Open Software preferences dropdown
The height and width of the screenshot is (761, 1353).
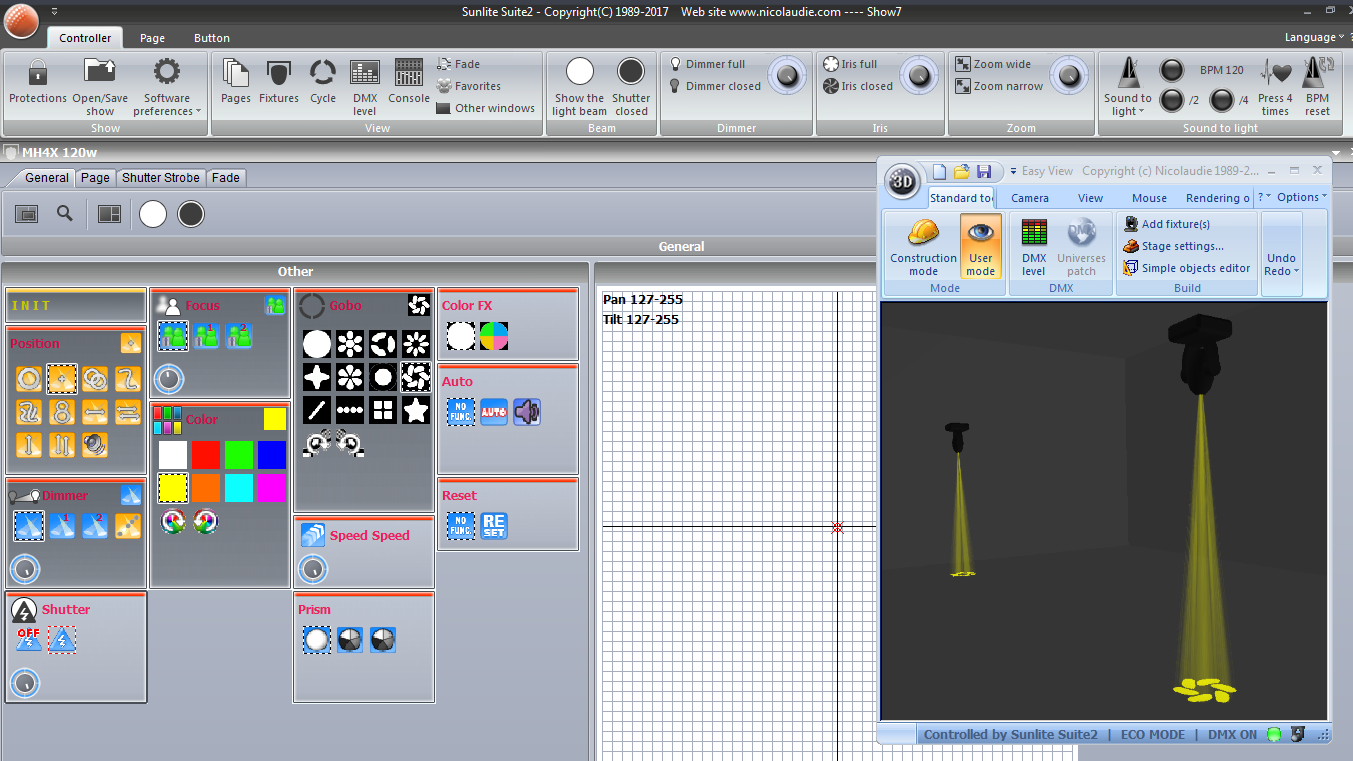point(167,86)
